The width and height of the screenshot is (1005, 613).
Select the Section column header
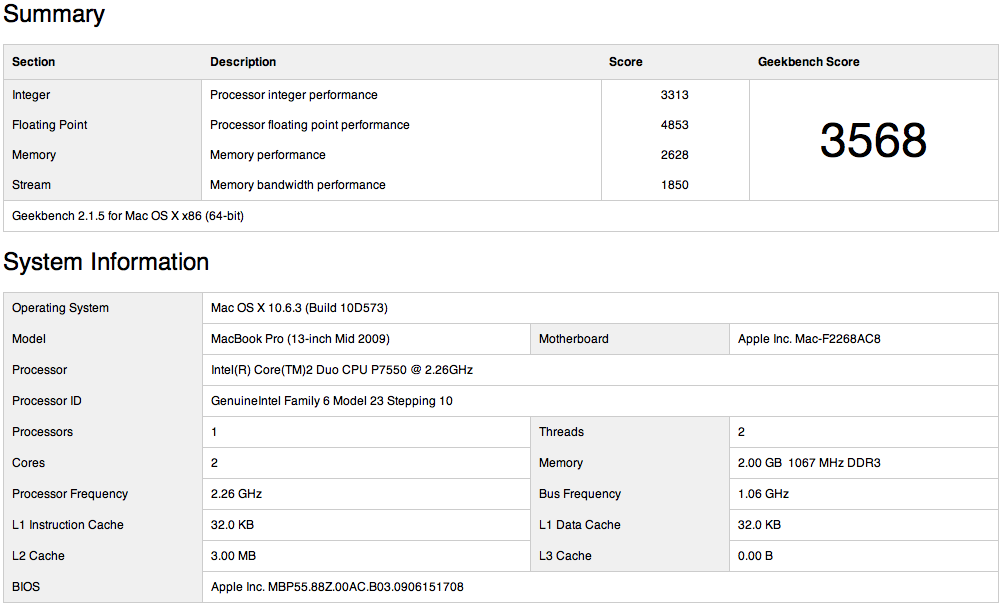(33, 62)
